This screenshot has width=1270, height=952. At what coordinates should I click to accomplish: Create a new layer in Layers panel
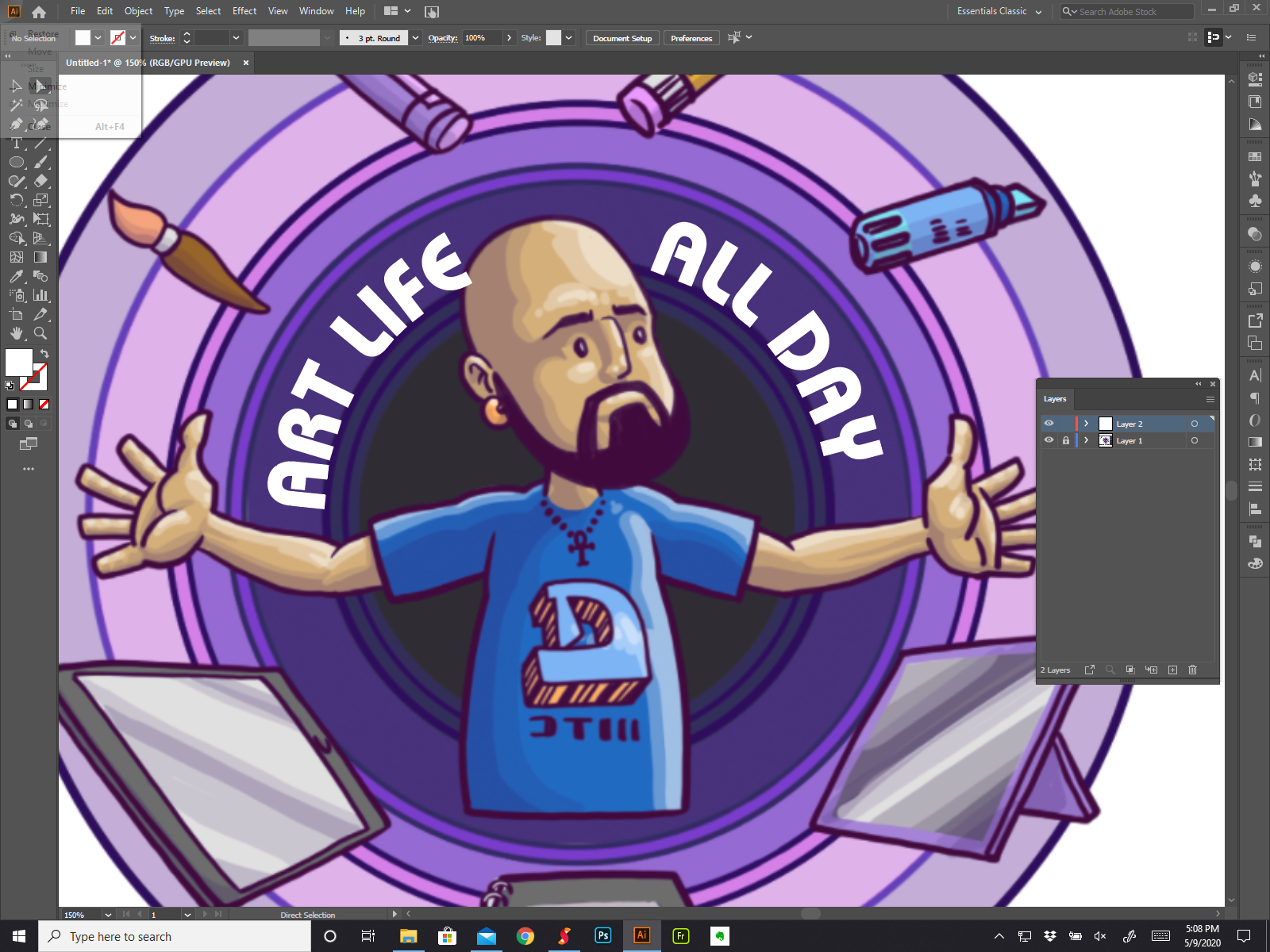[1172, 670]
